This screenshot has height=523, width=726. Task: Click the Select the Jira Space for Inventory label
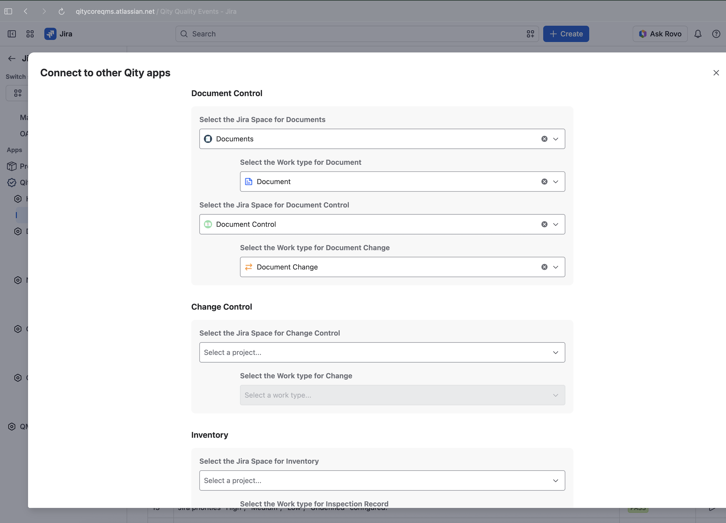(x=259, y=461)
